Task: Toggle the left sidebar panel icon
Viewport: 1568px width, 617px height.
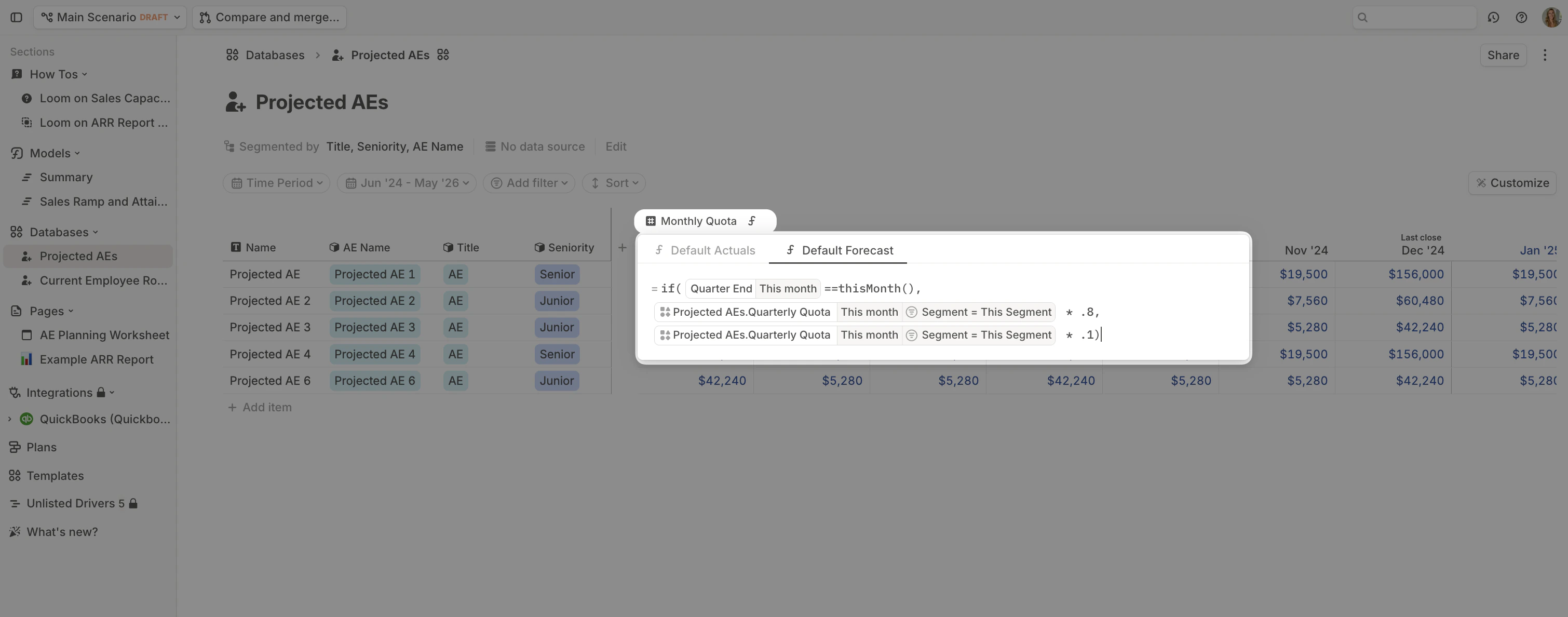Action: coord(17,17)
